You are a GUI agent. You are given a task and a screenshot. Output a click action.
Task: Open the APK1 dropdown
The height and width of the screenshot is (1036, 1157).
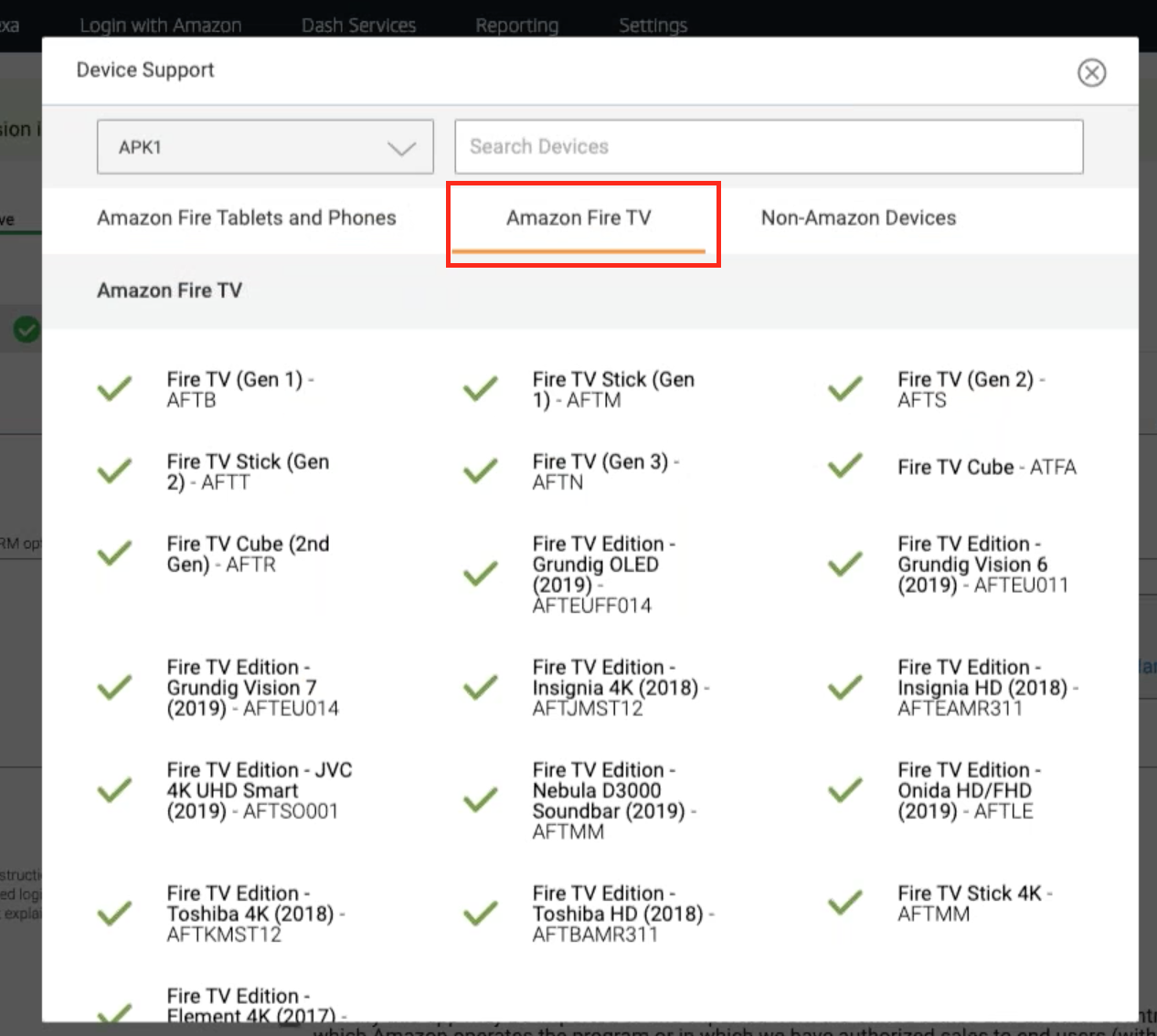(265, 146)
